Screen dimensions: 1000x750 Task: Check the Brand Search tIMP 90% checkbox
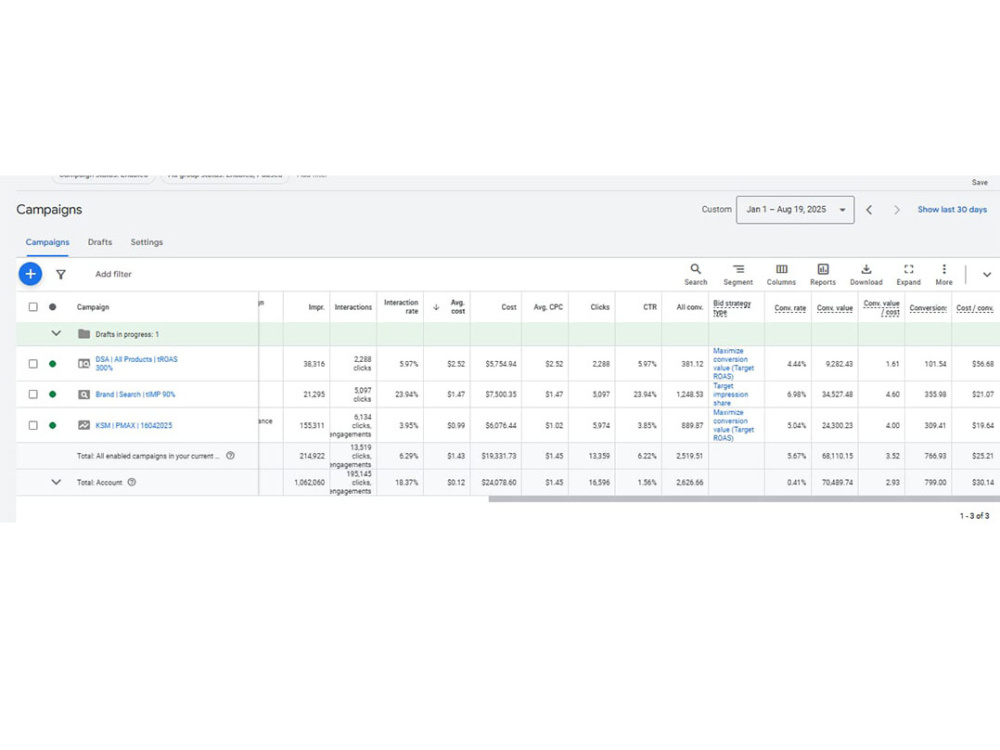(x=33, y=394)
